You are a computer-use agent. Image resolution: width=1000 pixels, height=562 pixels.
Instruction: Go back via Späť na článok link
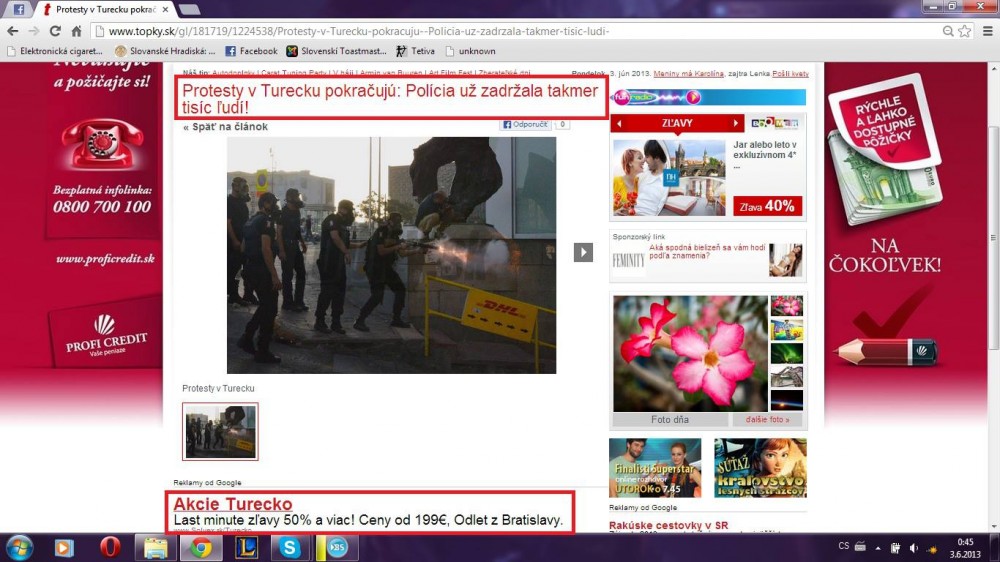coord(225,126)
